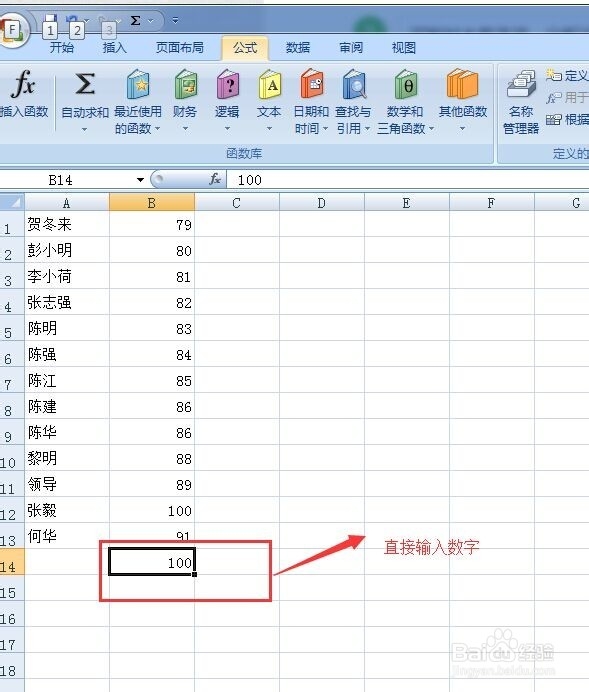Select row 1 header
This screenshot has width=589, height=692.
(12, 224)
